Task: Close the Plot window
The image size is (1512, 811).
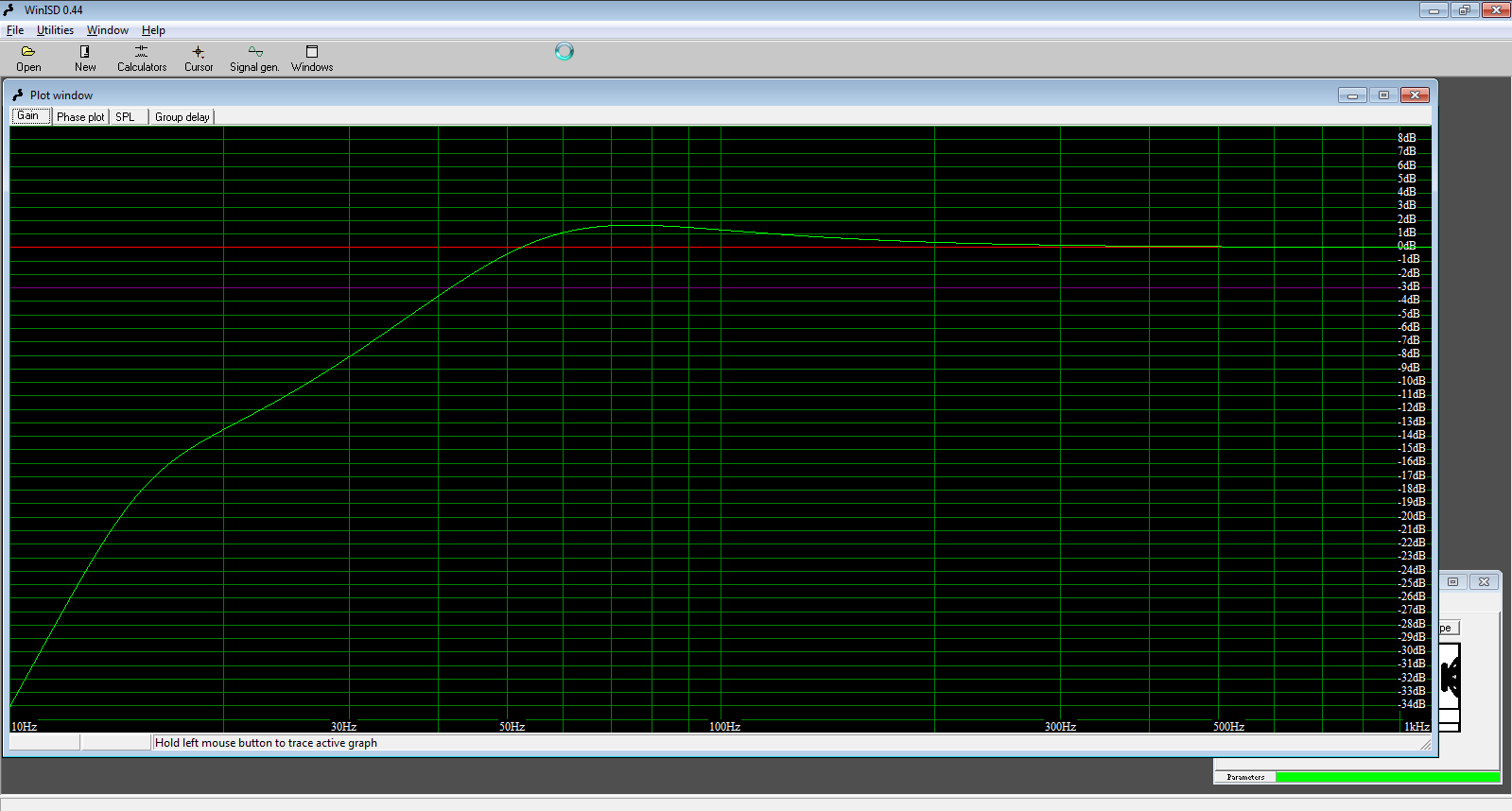Action: pos(1415,95)
